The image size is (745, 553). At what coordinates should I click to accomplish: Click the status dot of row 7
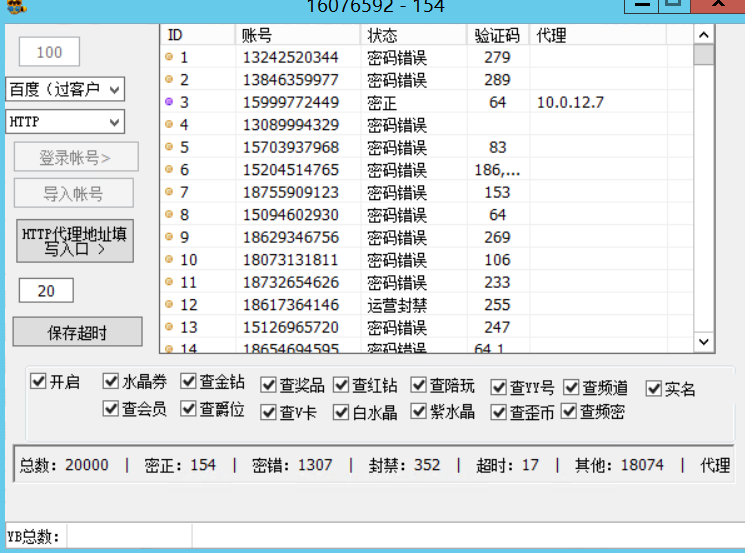pyautogui.click(x=169, y=192)
